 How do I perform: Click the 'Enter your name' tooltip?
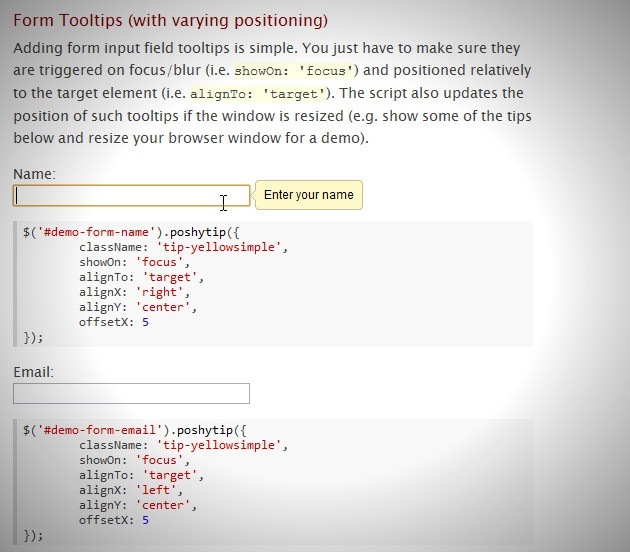click(x=309, y=195)
